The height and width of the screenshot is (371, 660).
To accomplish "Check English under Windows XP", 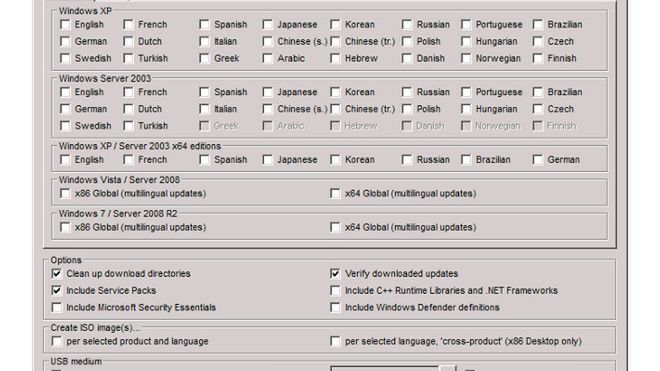I will click(65, 24).
